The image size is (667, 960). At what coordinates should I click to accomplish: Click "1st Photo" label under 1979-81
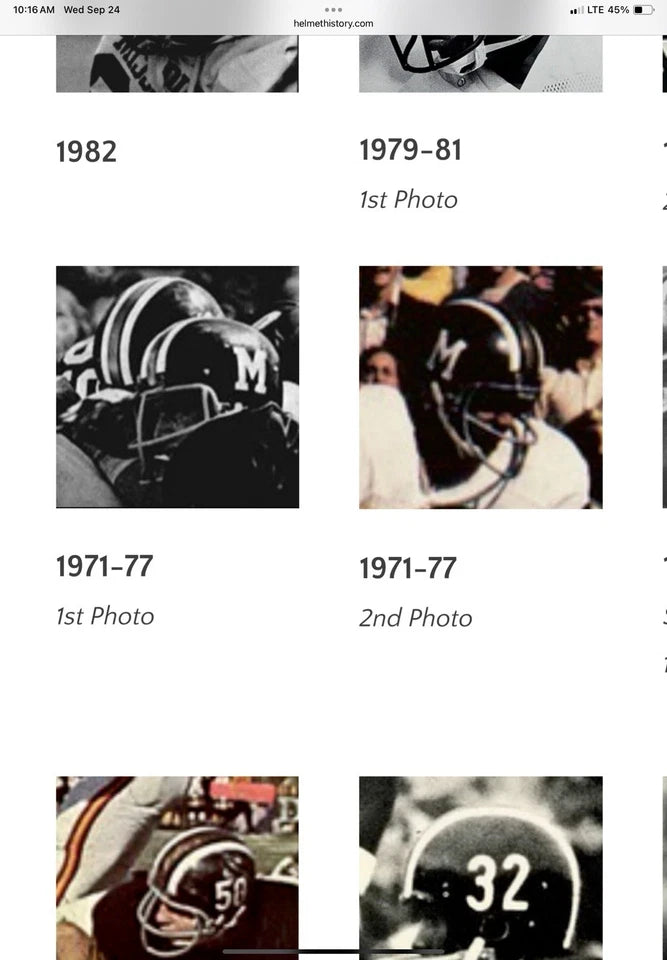[x=408, y=200]
